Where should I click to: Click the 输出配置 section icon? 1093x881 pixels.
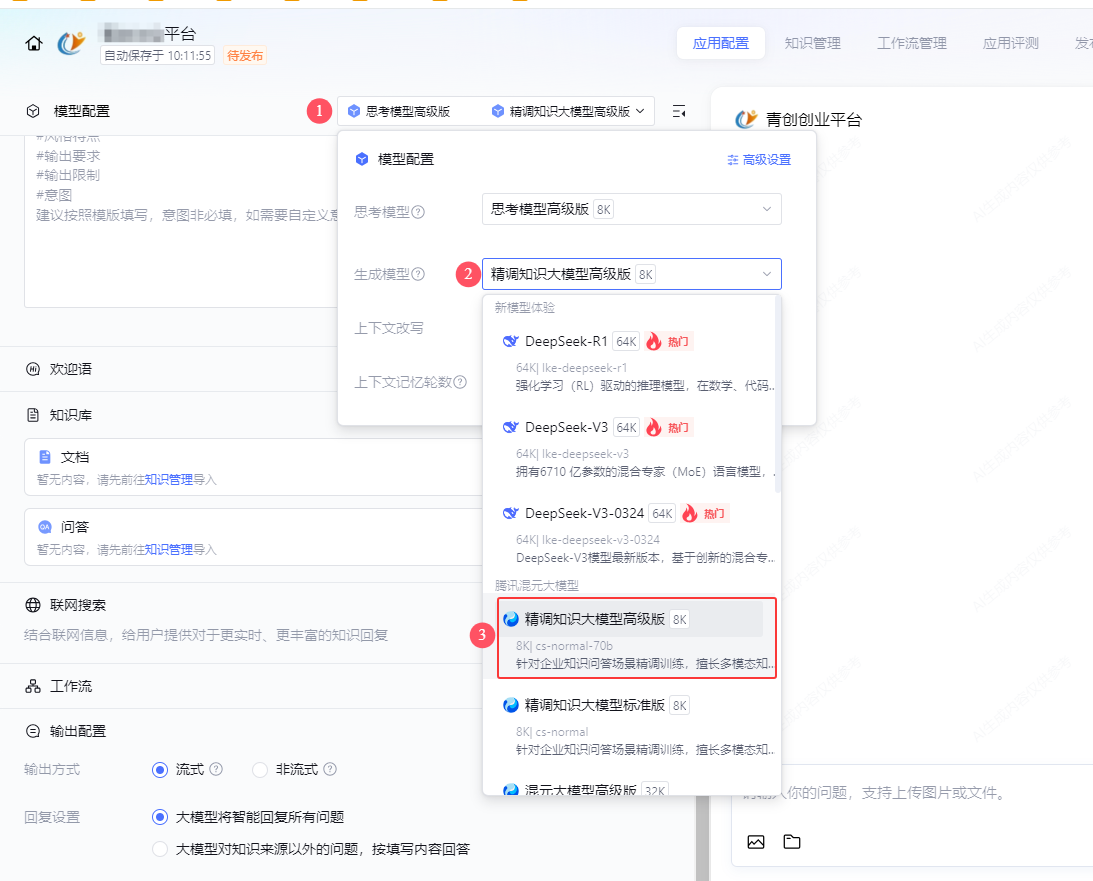(x=33, y=731)
